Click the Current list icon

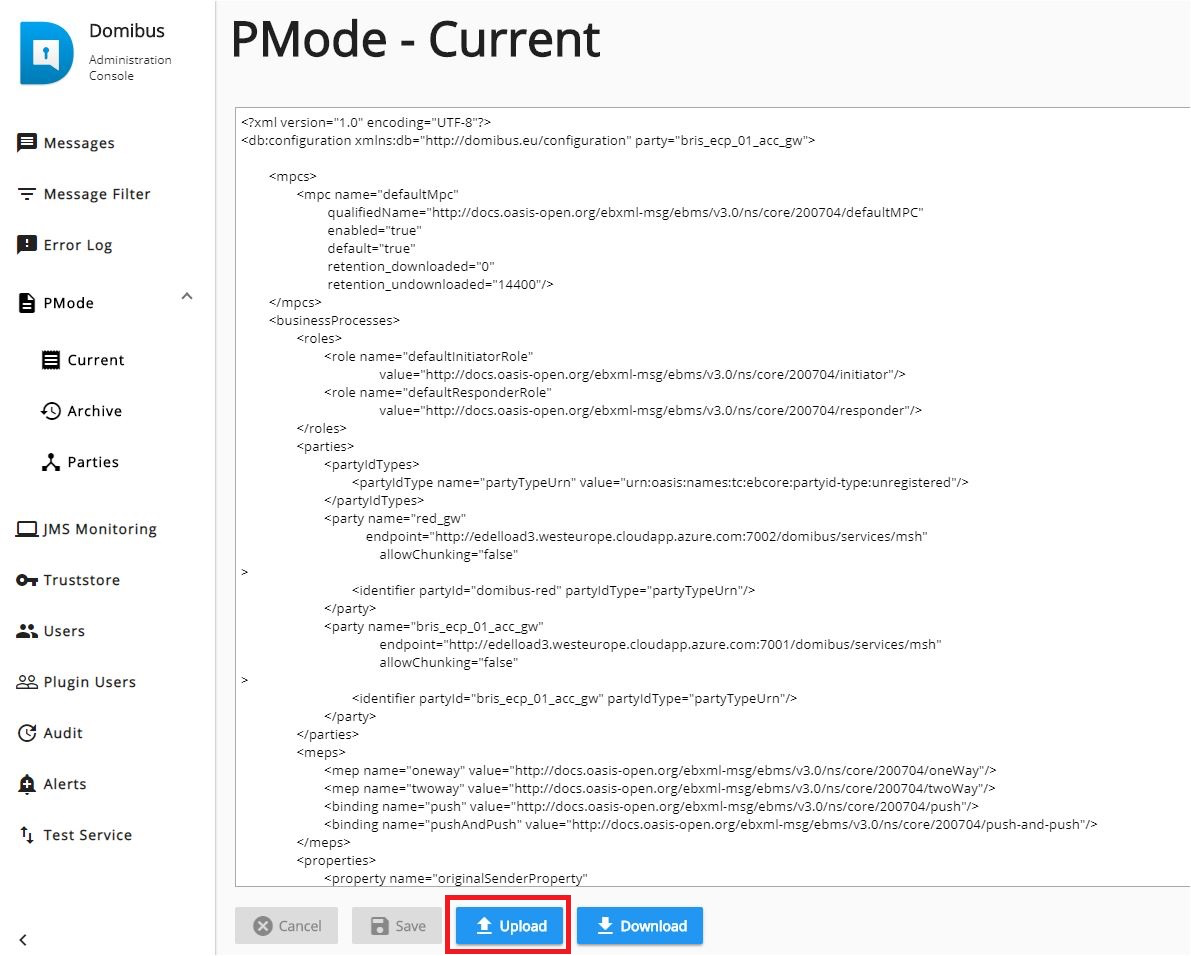click(51, 360)
